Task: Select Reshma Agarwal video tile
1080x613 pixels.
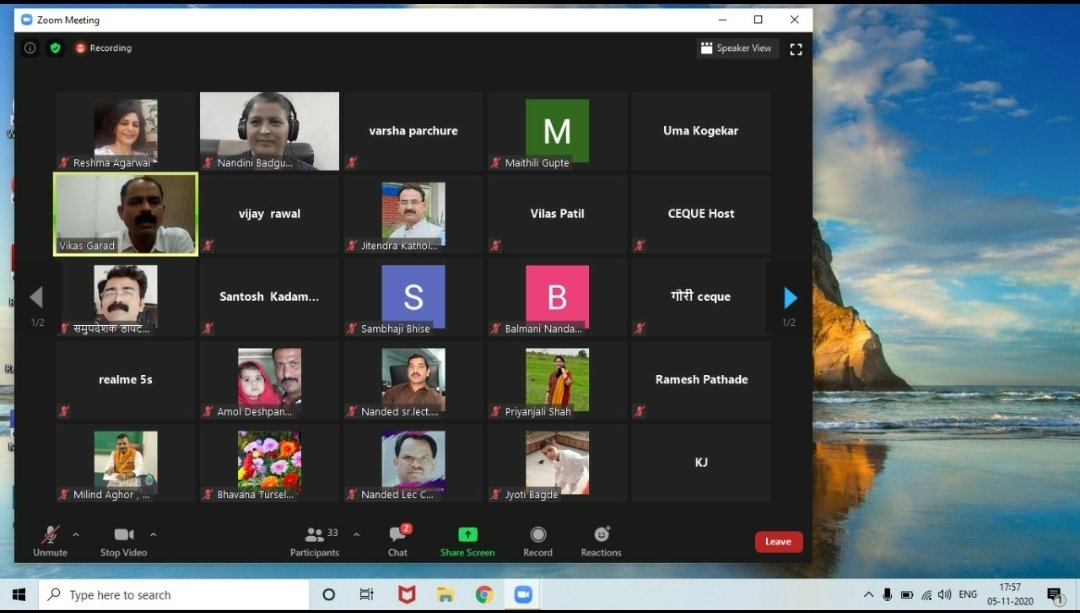Action: [x=125, y=131]
